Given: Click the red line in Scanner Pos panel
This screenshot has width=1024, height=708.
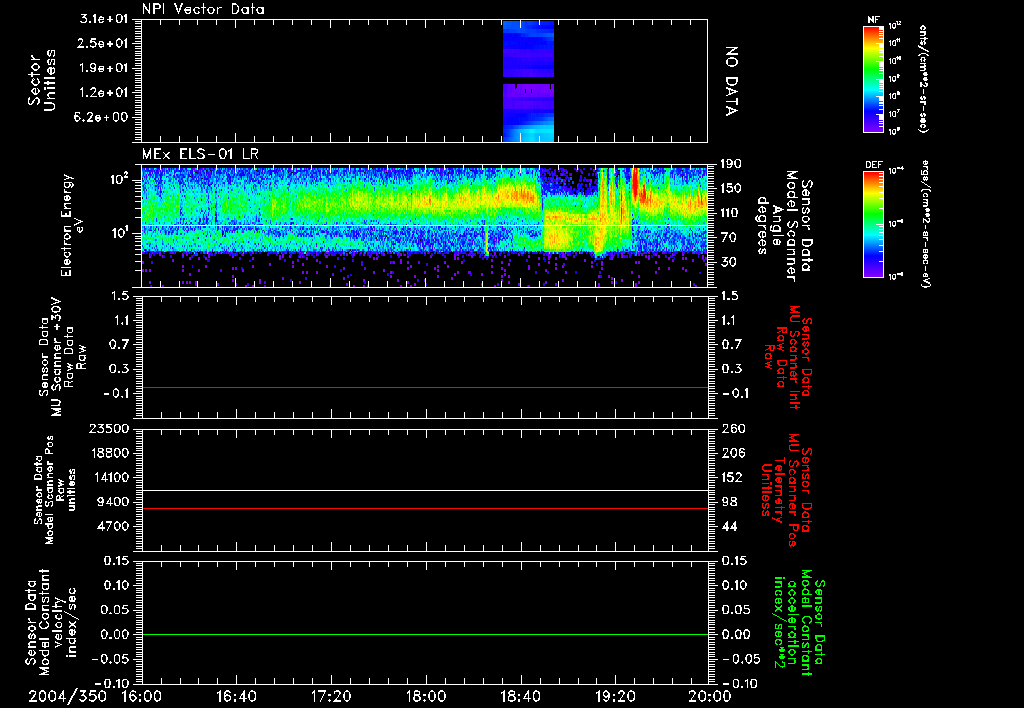Looking at the screenshot, I should pyautogui.click(x=424, y=508).
